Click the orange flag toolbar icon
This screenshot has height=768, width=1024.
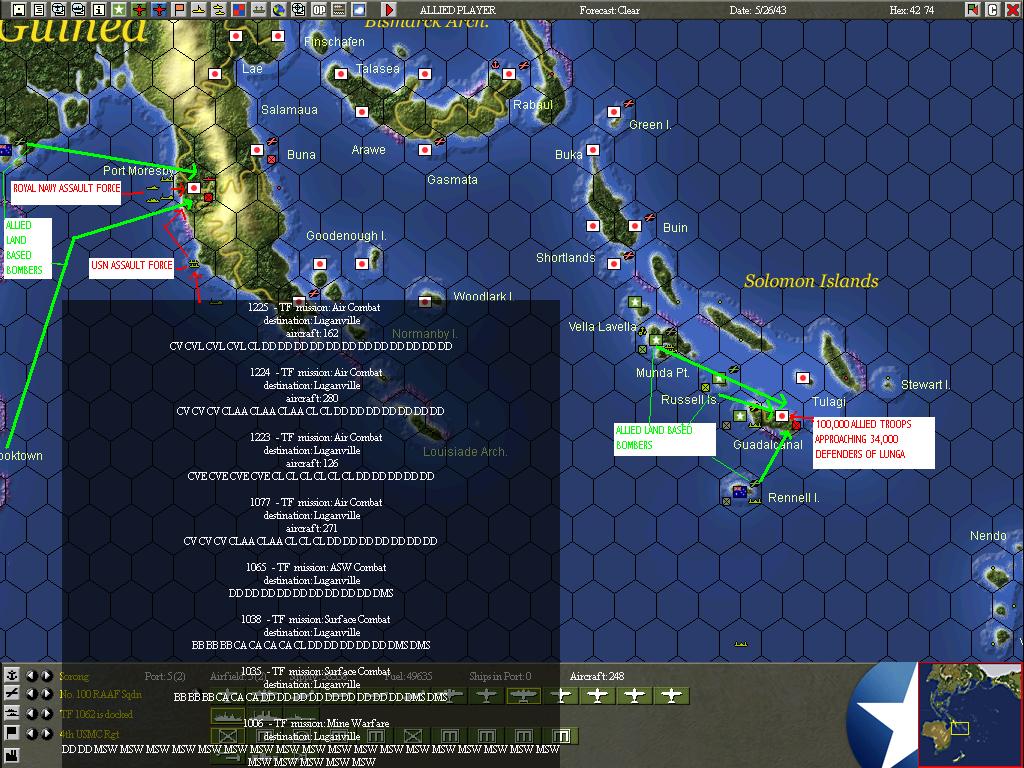point(179,10)
